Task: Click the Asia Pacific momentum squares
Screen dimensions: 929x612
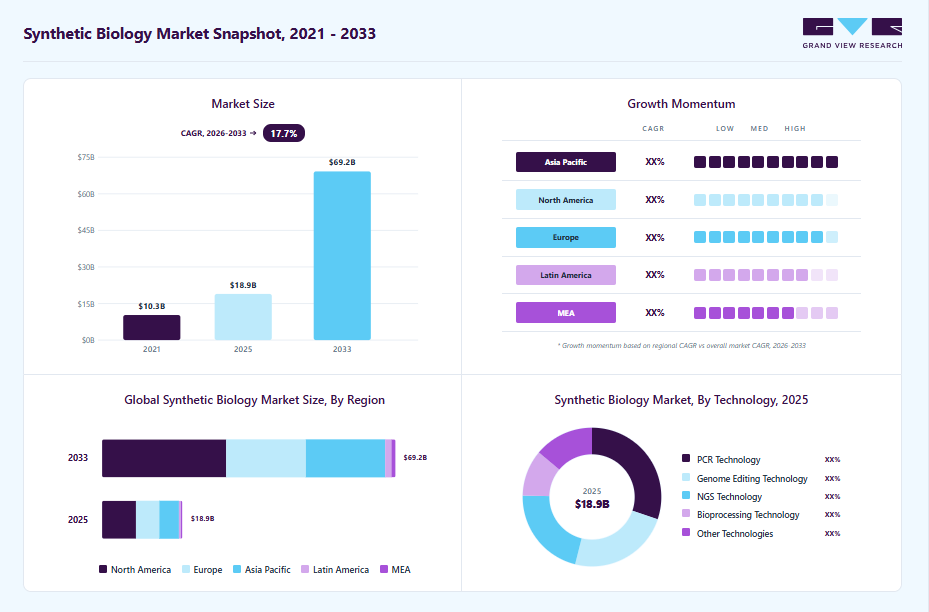Action: 766,162
